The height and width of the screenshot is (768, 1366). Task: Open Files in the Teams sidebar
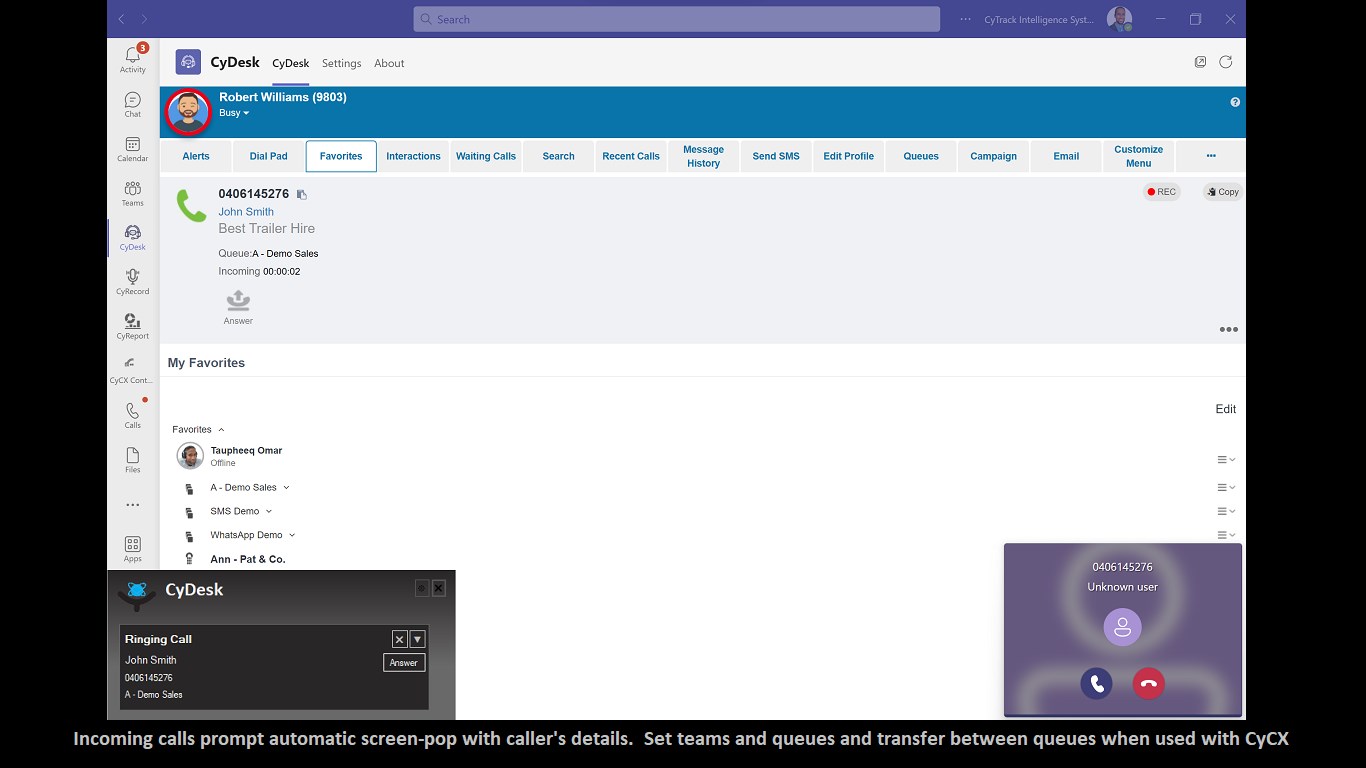[133, 460]
